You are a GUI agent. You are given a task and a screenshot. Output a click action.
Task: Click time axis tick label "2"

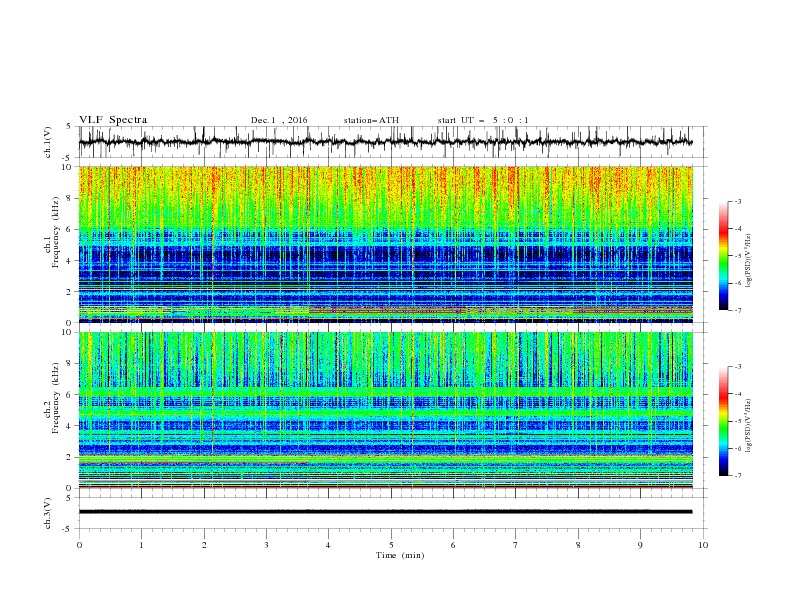(204, 545)
